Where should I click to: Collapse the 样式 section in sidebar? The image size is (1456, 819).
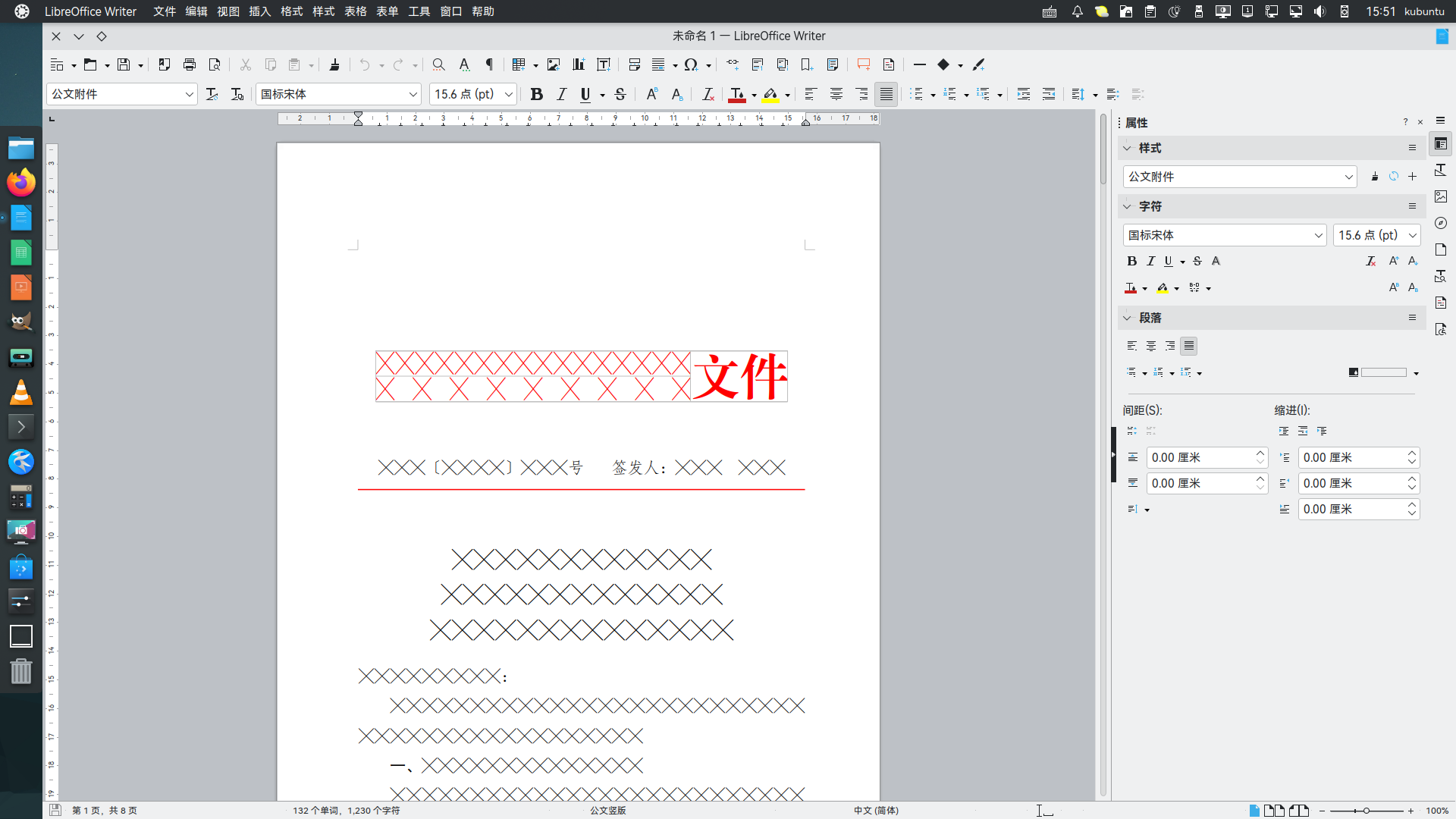(x=1127, y=148)
